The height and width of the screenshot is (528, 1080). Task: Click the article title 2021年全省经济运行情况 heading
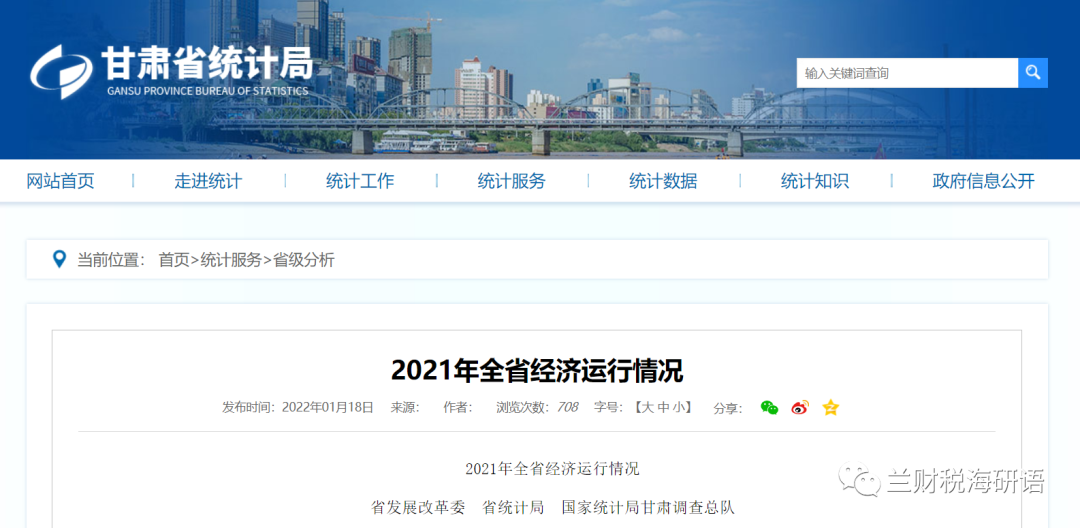pyautogui.click(x=537, y=370)
